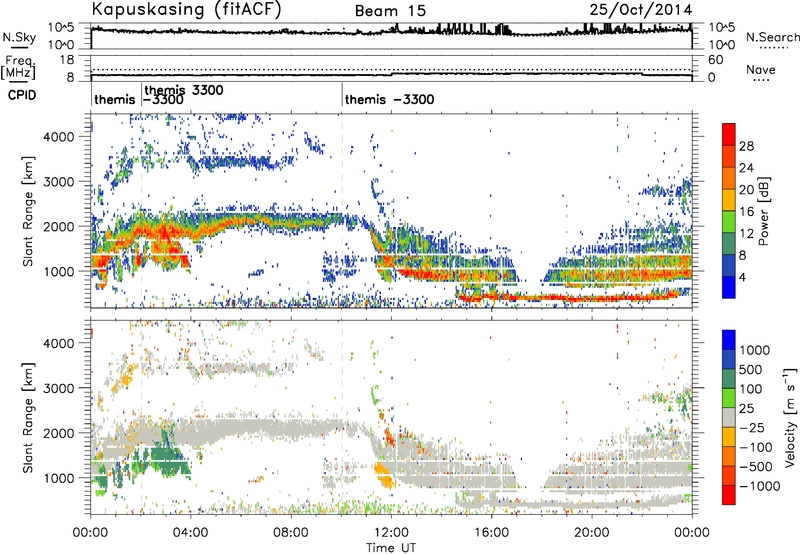Click the 'Nave' legend label
800x554 pixels.
761,70
